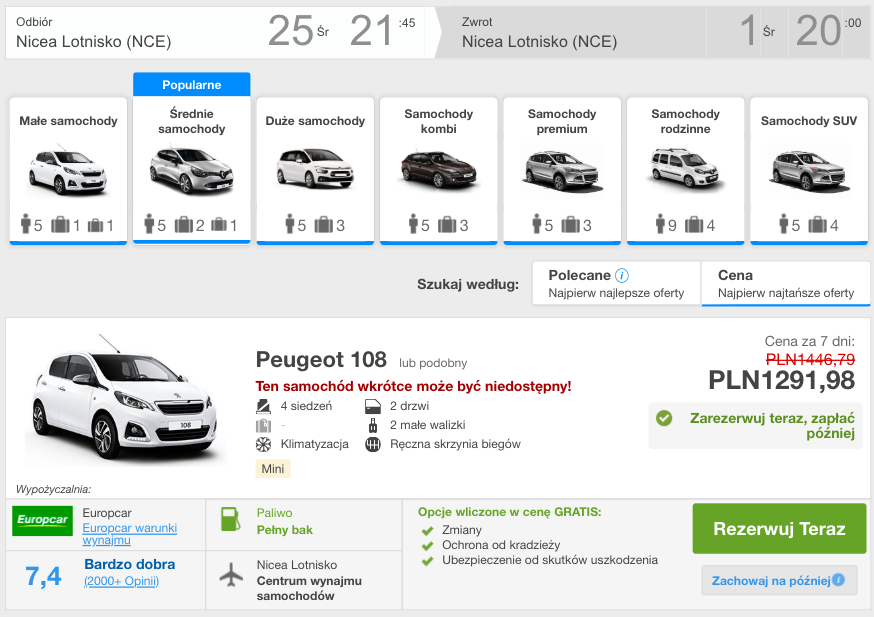Screen dimensions: 874x617
Task: Click the info icon on Zachowaj na później
Action: pos(838,580)
